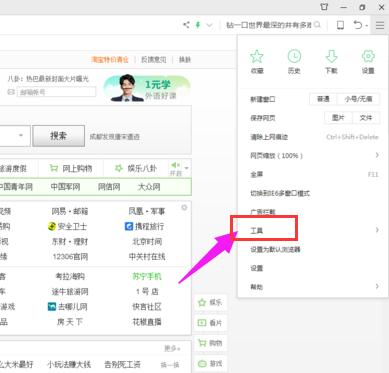Image resolution: width=389 pixels, height=373 pixels.
Task: Click the 购物 cart sidebar shortcut
Action: pos(210,343)
